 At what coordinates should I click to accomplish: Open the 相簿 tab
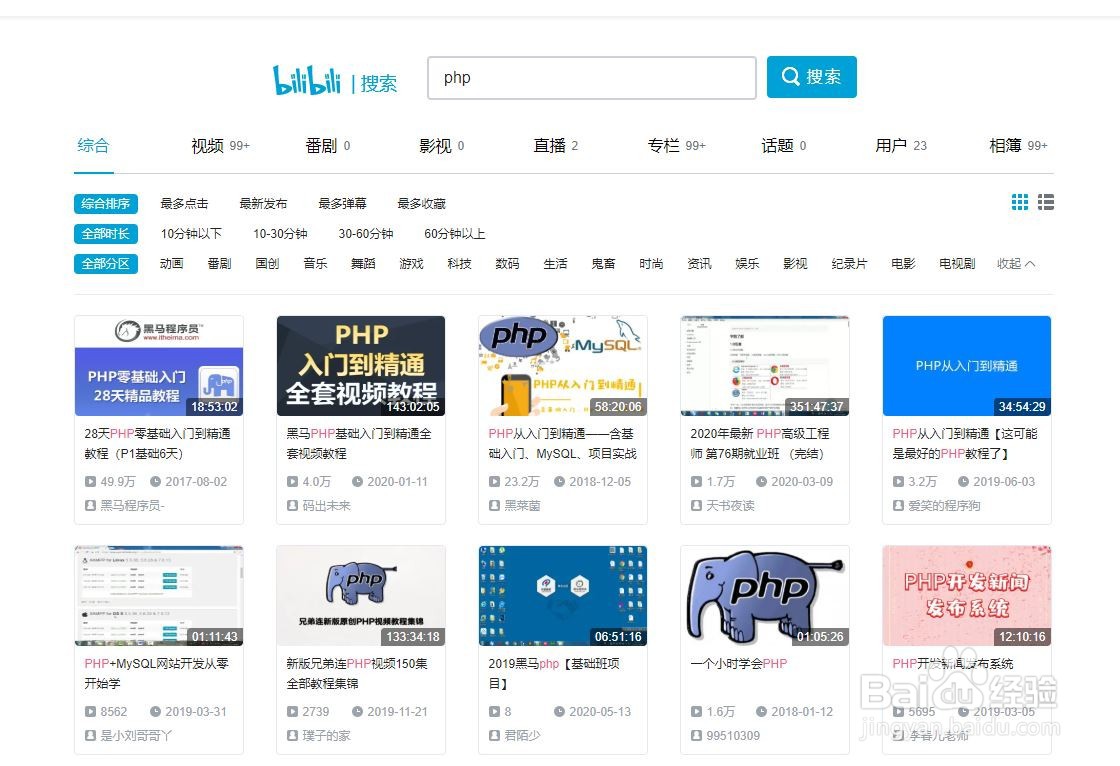(x=1018, y=146)
